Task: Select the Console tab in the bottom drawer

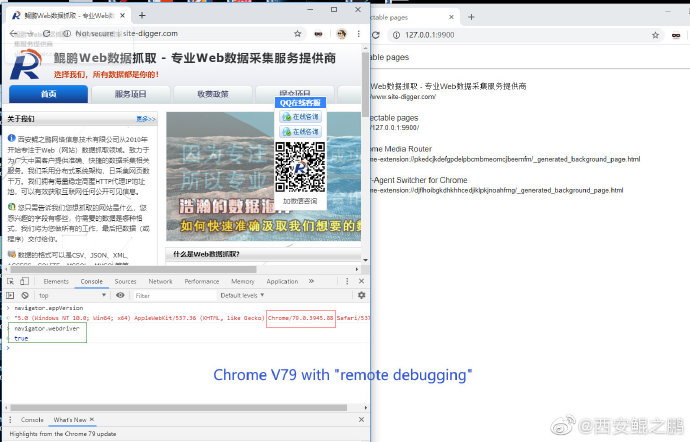Action: coord(32,420)
